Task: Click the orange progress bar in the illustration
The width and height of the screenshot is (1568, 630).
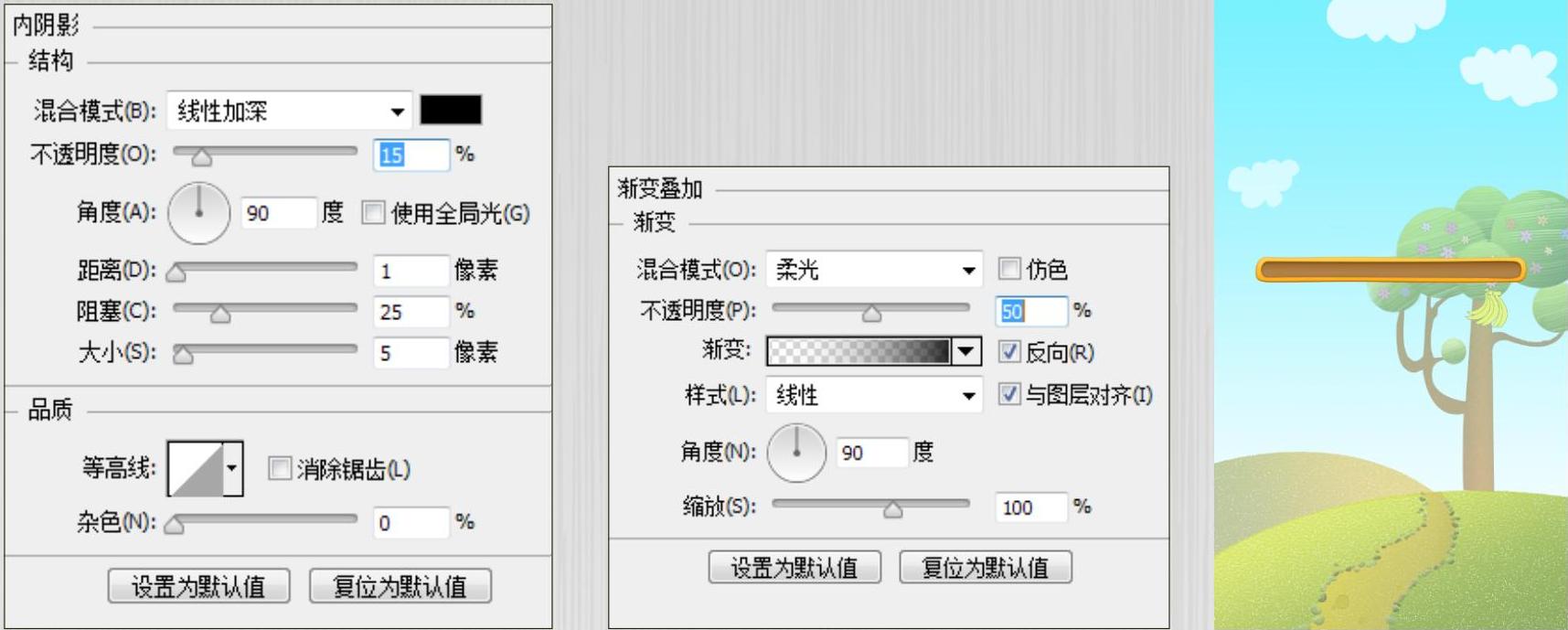Action: click(1391, 270)
